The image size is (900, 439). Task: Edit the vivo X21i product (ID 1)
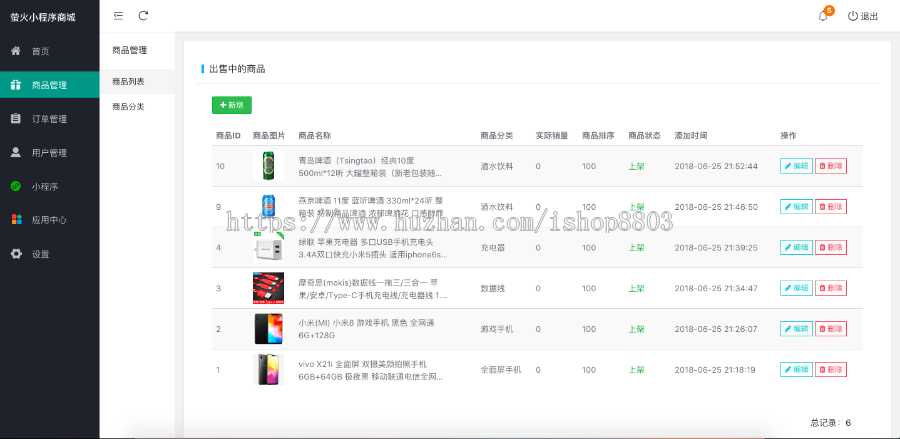pos(796,370)
